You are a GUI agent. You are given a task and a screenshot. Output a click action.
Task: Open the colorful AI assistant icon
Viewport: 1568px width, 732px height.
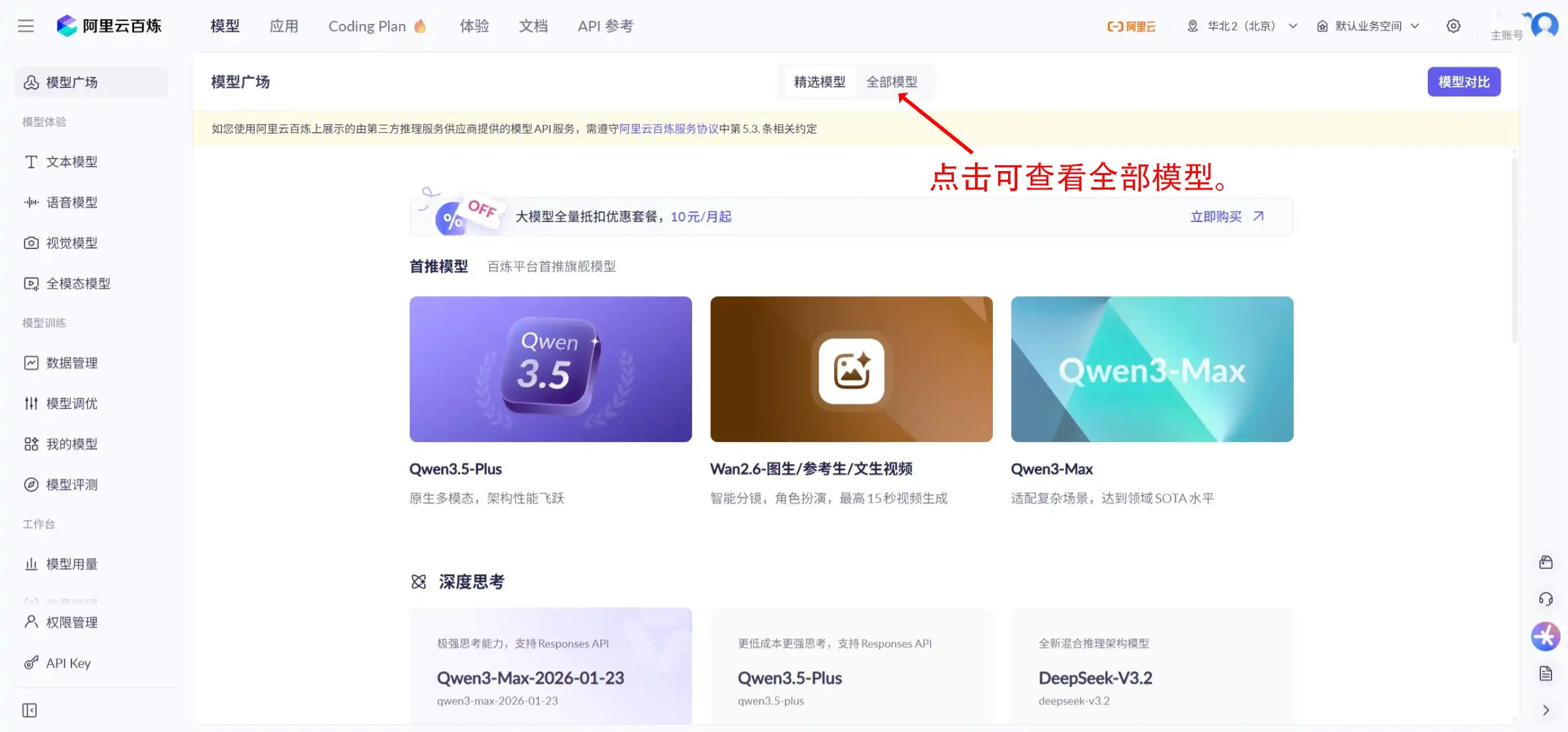[1546, 636]
